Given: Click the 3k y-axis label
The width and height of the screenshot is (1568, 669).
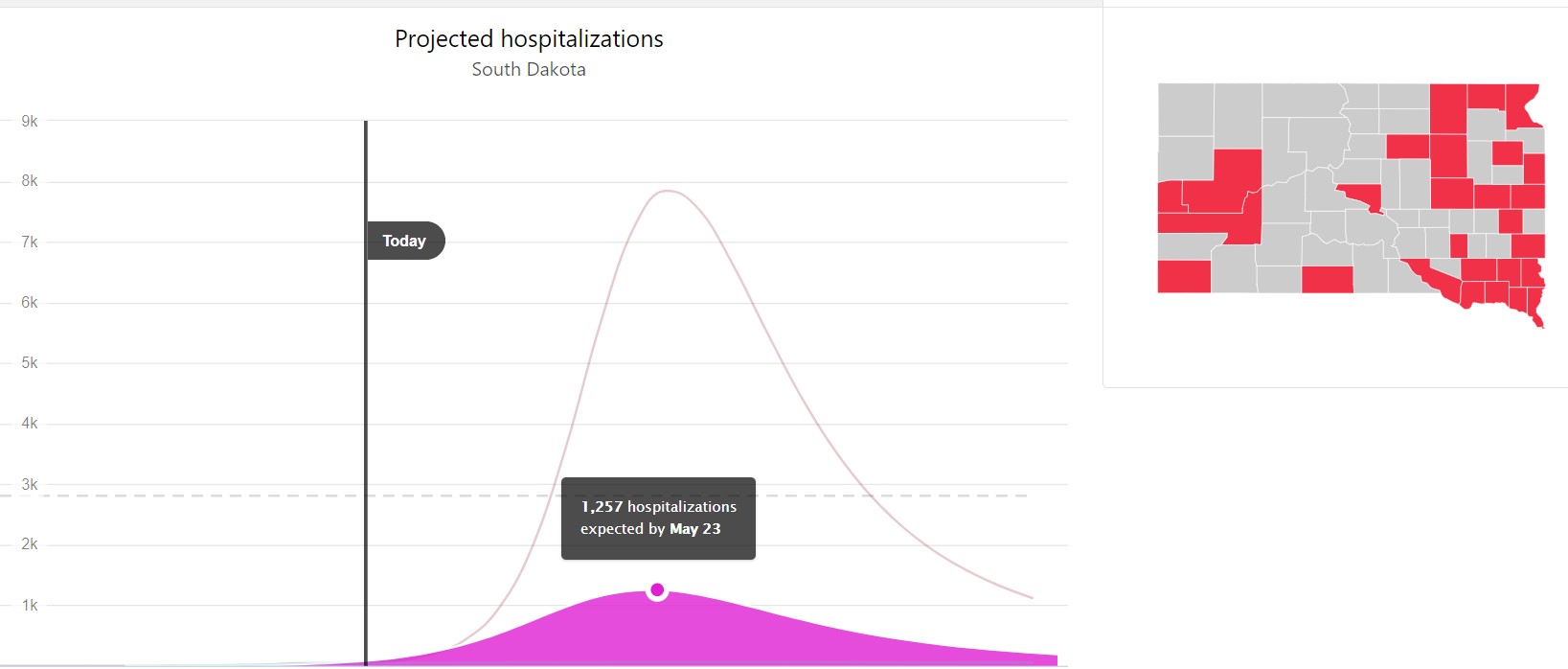Looking at the screenshot, I should (30, 484).
